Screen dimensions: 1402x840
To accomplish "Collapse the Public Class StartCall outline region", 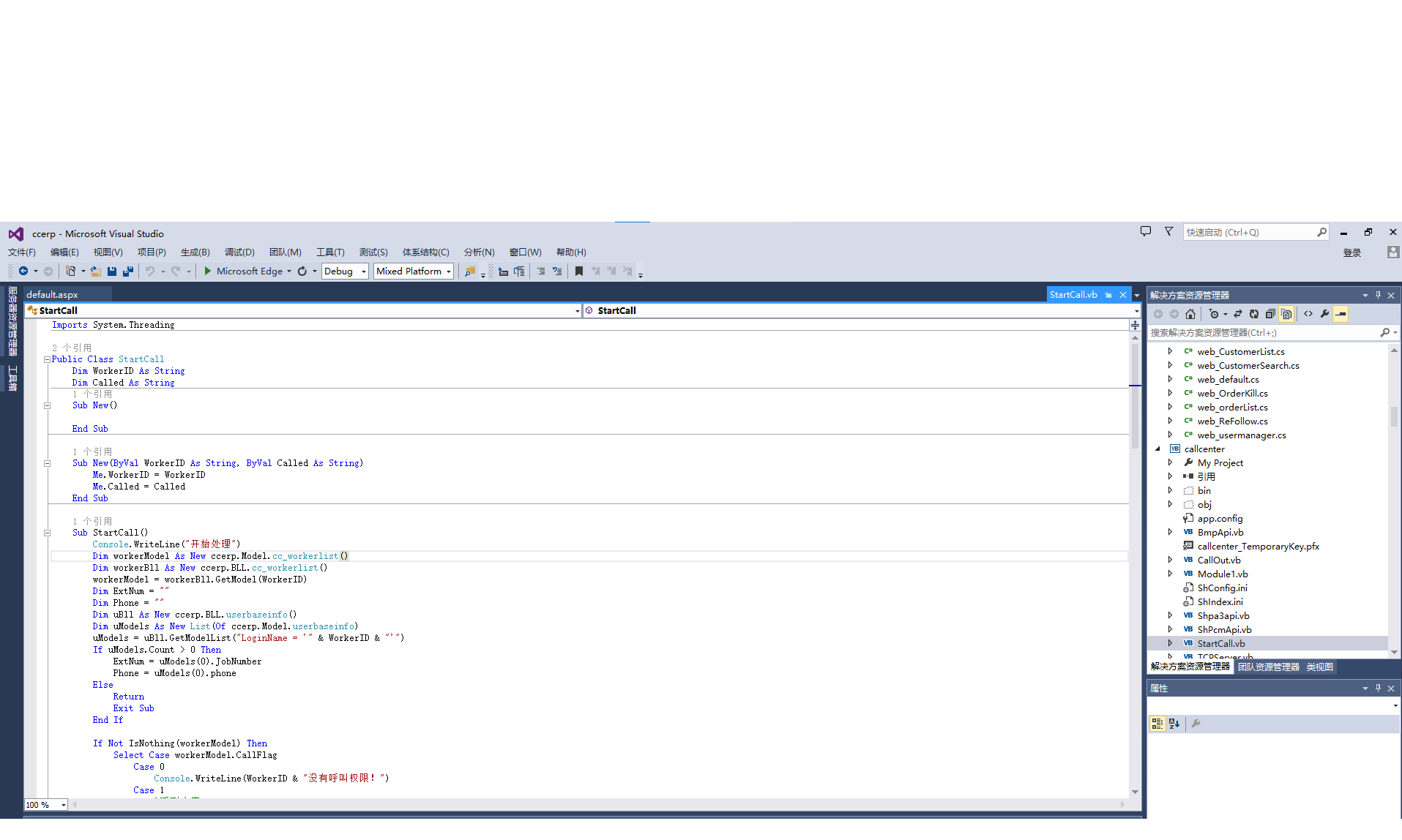I will pyautogui.click(x=47, y=359).
